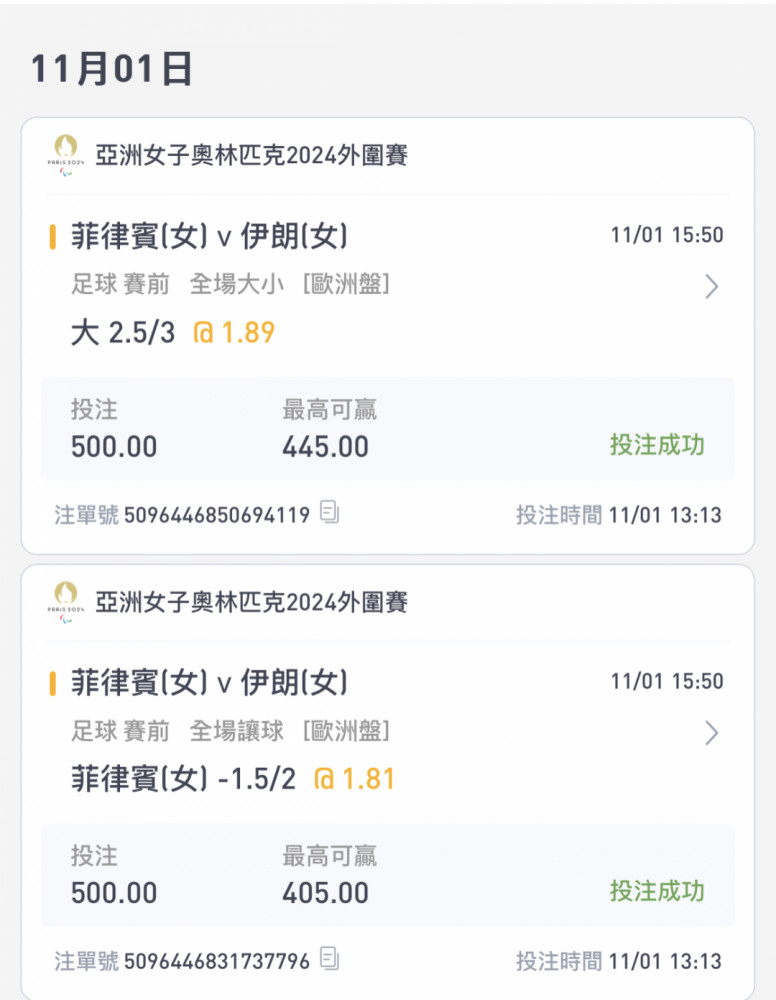Expand details chevron of 全場大小 bet
776x1000 pixels.
coord(712,287)
